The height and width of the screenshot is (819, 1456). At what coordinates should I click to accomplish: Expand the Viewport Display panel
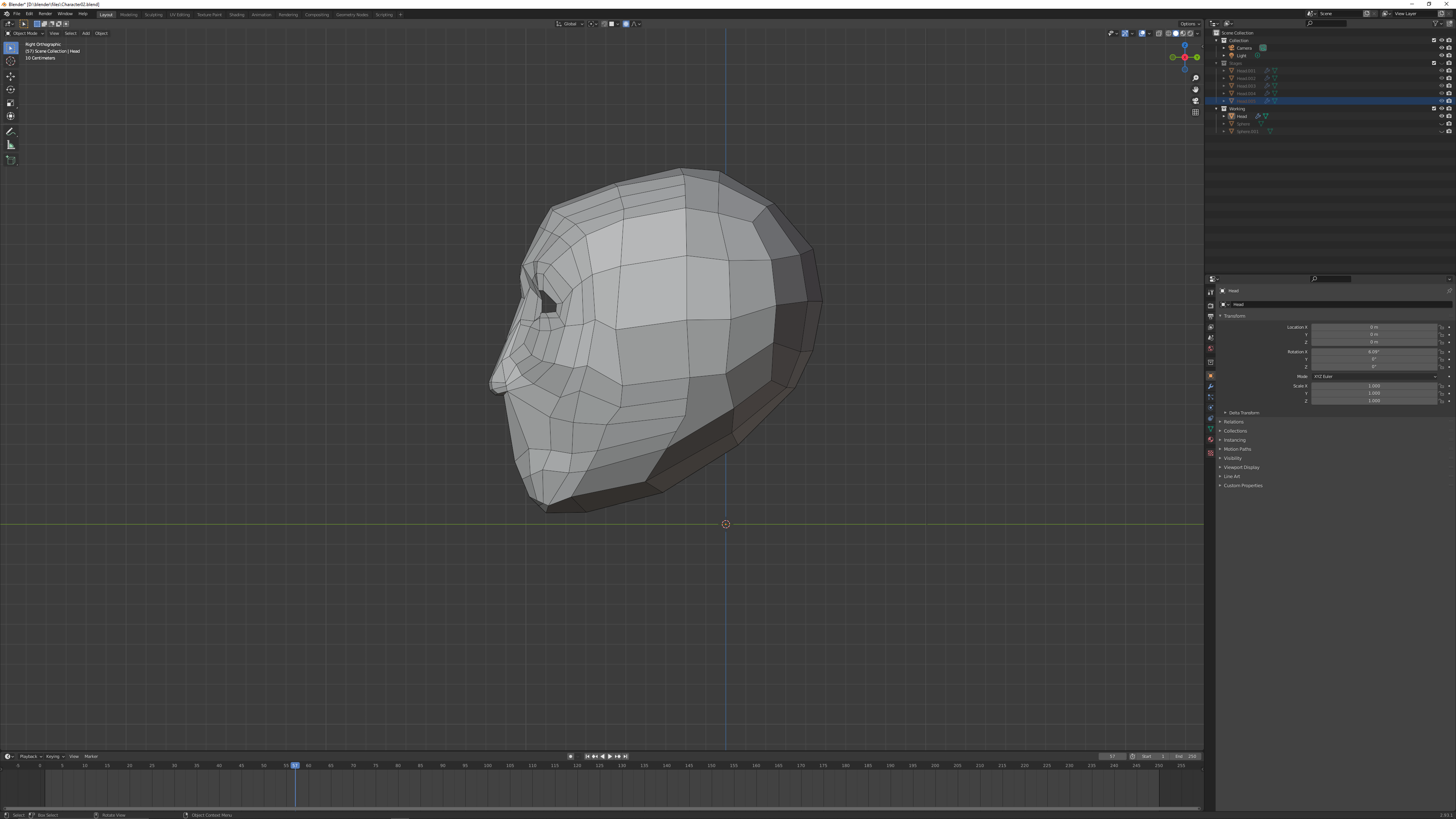click(x=1220, y=468)
